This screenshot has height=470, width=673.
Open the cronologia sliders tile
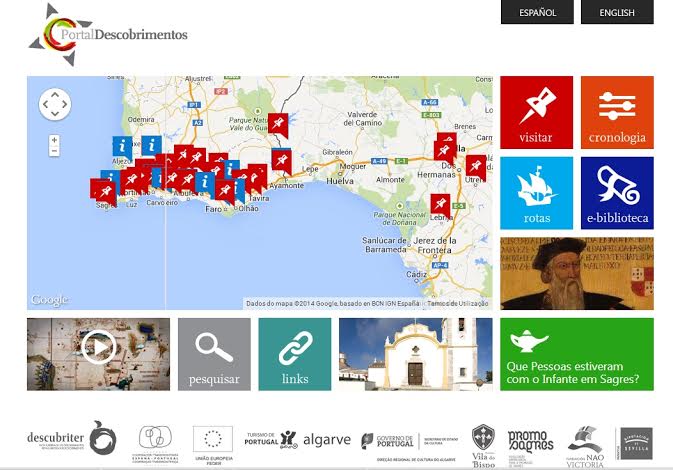(617, 112)
